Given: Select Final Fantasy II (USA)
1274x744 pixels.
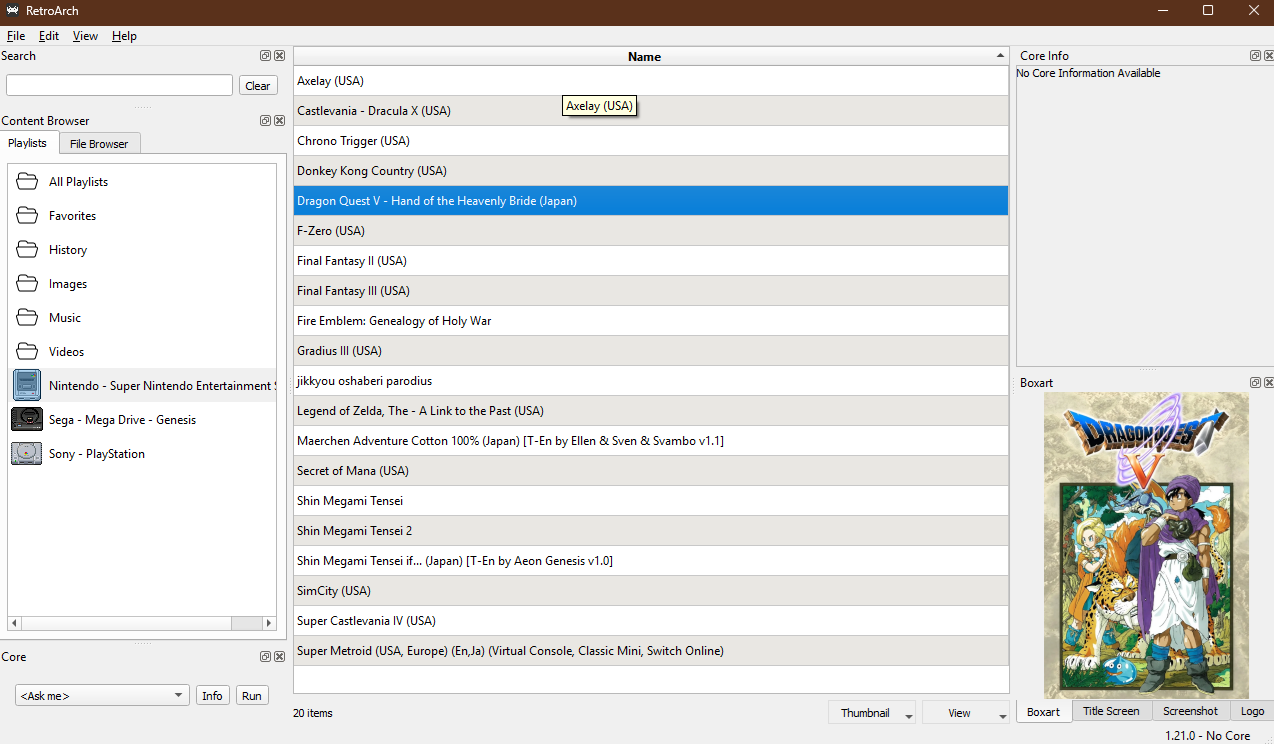Looking at the screenshot, I should point(651,261).
